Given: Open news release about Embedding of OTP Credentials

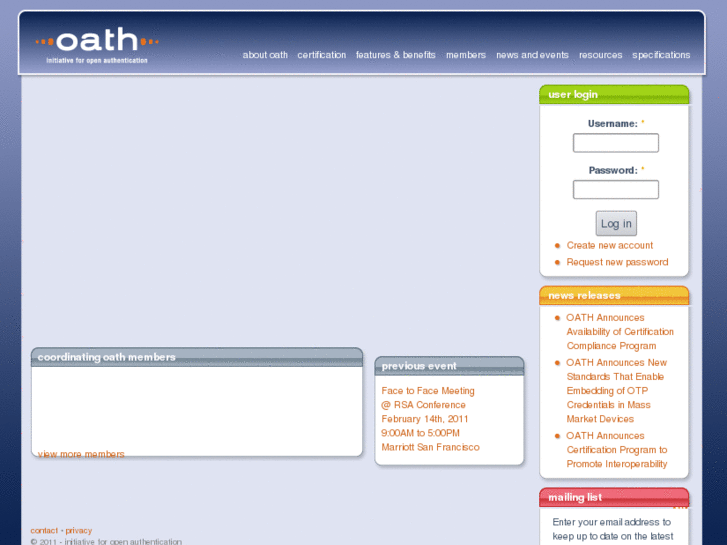Looking at the screenshot, I should tap(616, 391).
